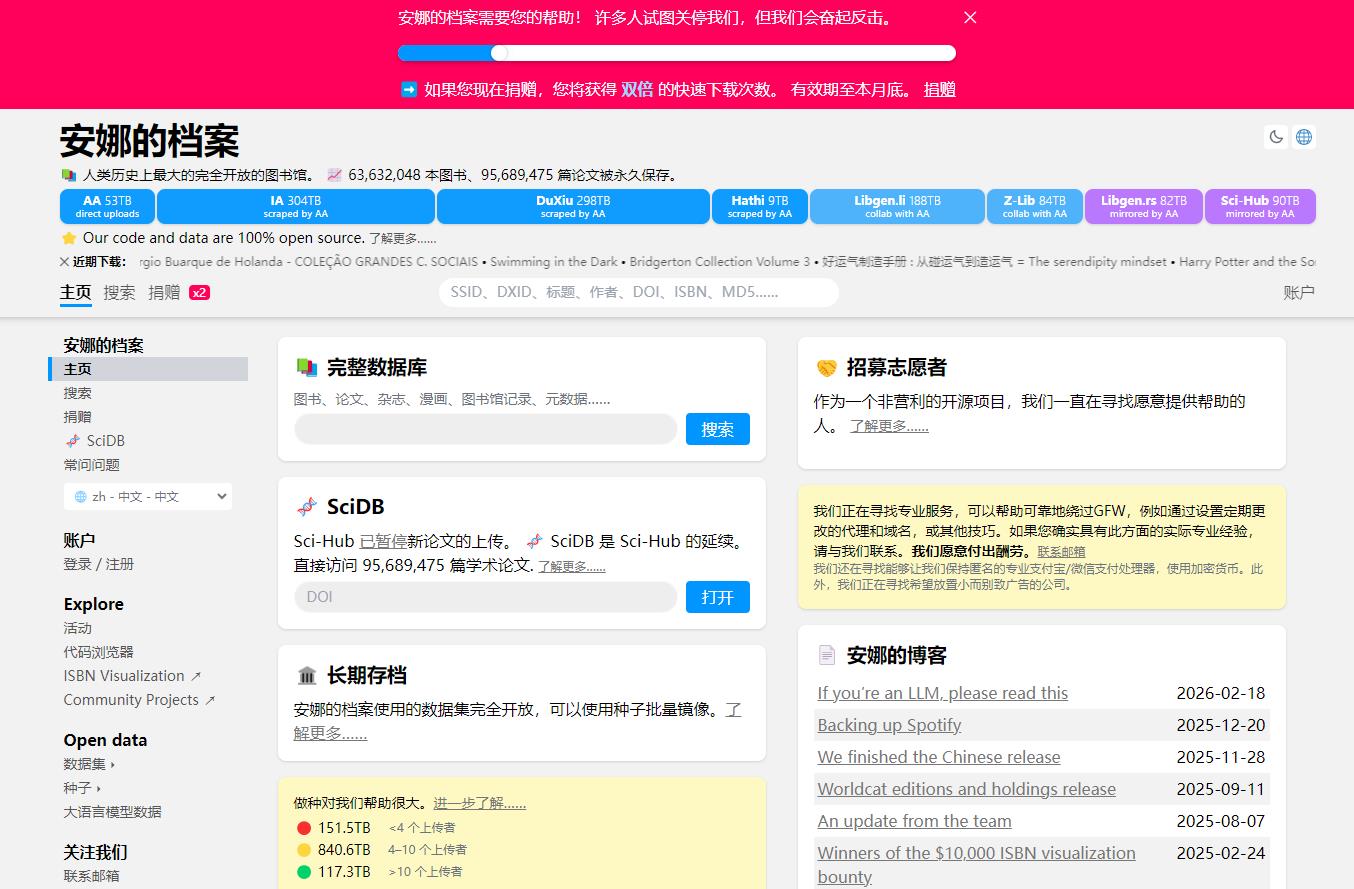Toggle dark mode with the moon icon
1354x889 pixels.
(x=1275, y=137)
